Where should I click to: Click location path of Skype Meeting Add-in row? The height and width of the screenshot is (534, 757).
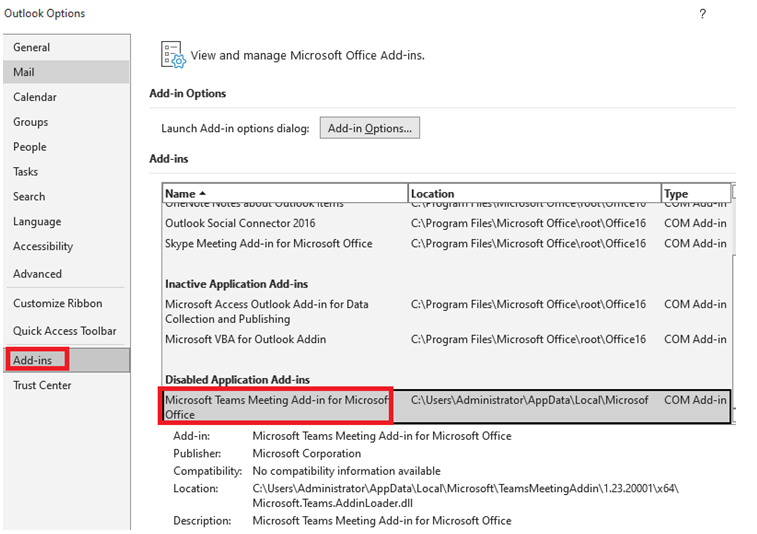[528, 243]
